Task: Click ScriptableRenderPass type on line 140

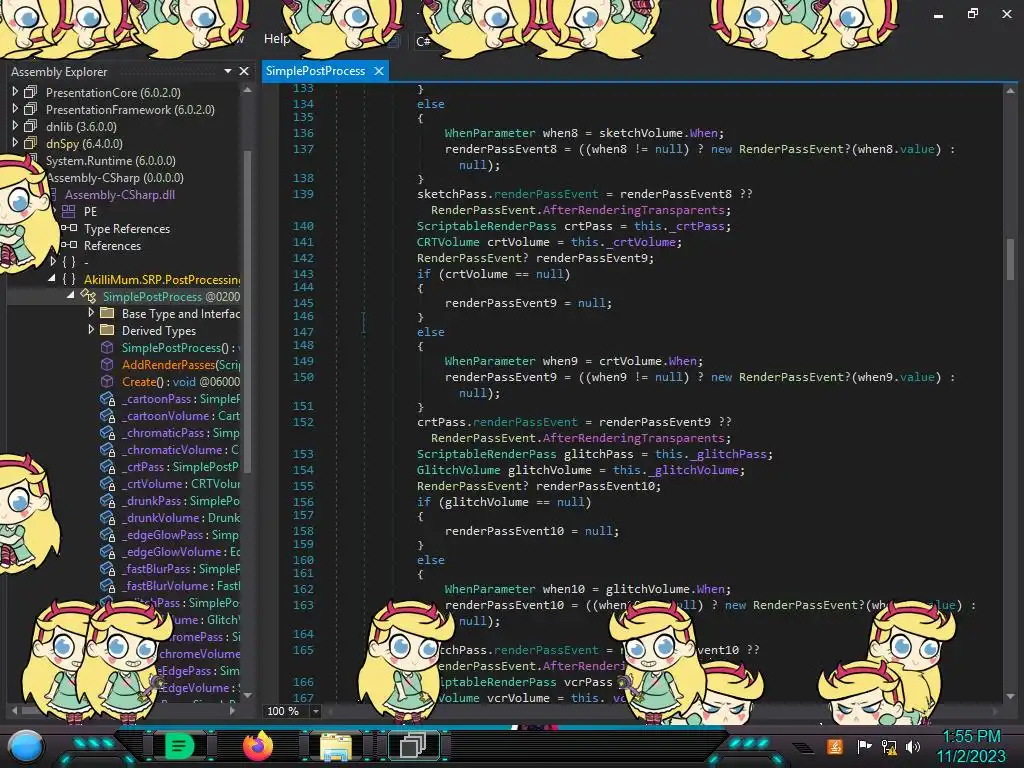Action: (487, 226)
